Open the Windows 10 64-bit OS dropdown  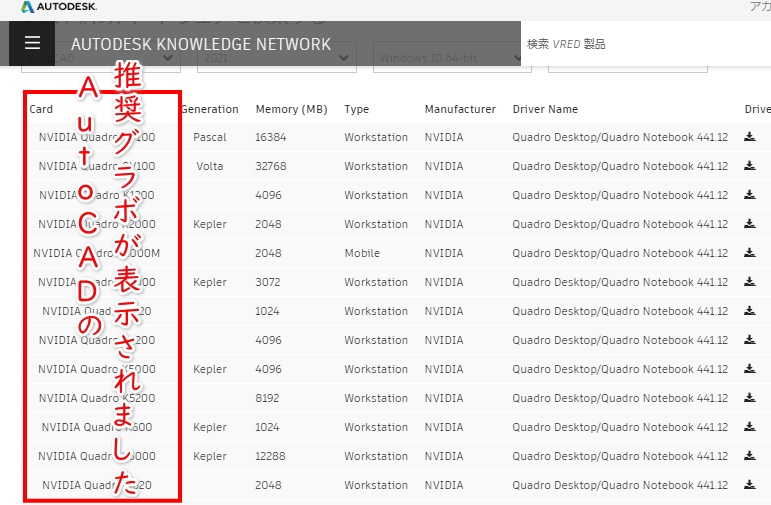(x=452, y=59)
